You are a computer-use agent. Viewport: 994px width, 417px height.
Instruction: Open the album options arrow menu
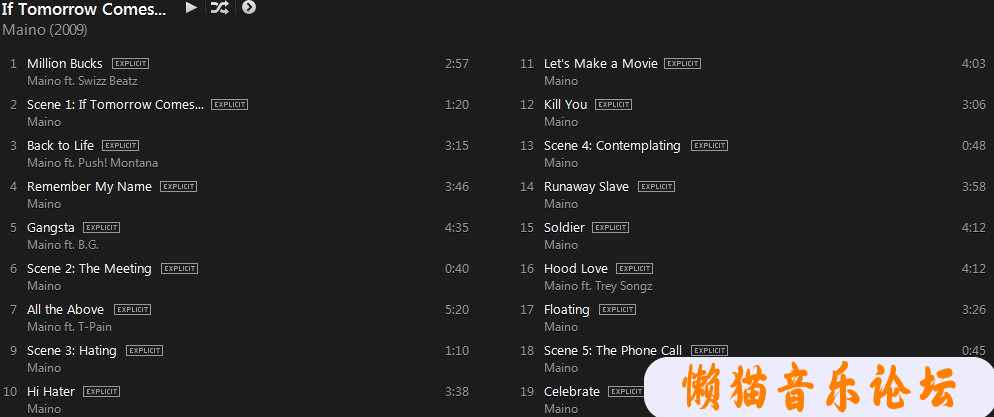click(x=249, y=8)
